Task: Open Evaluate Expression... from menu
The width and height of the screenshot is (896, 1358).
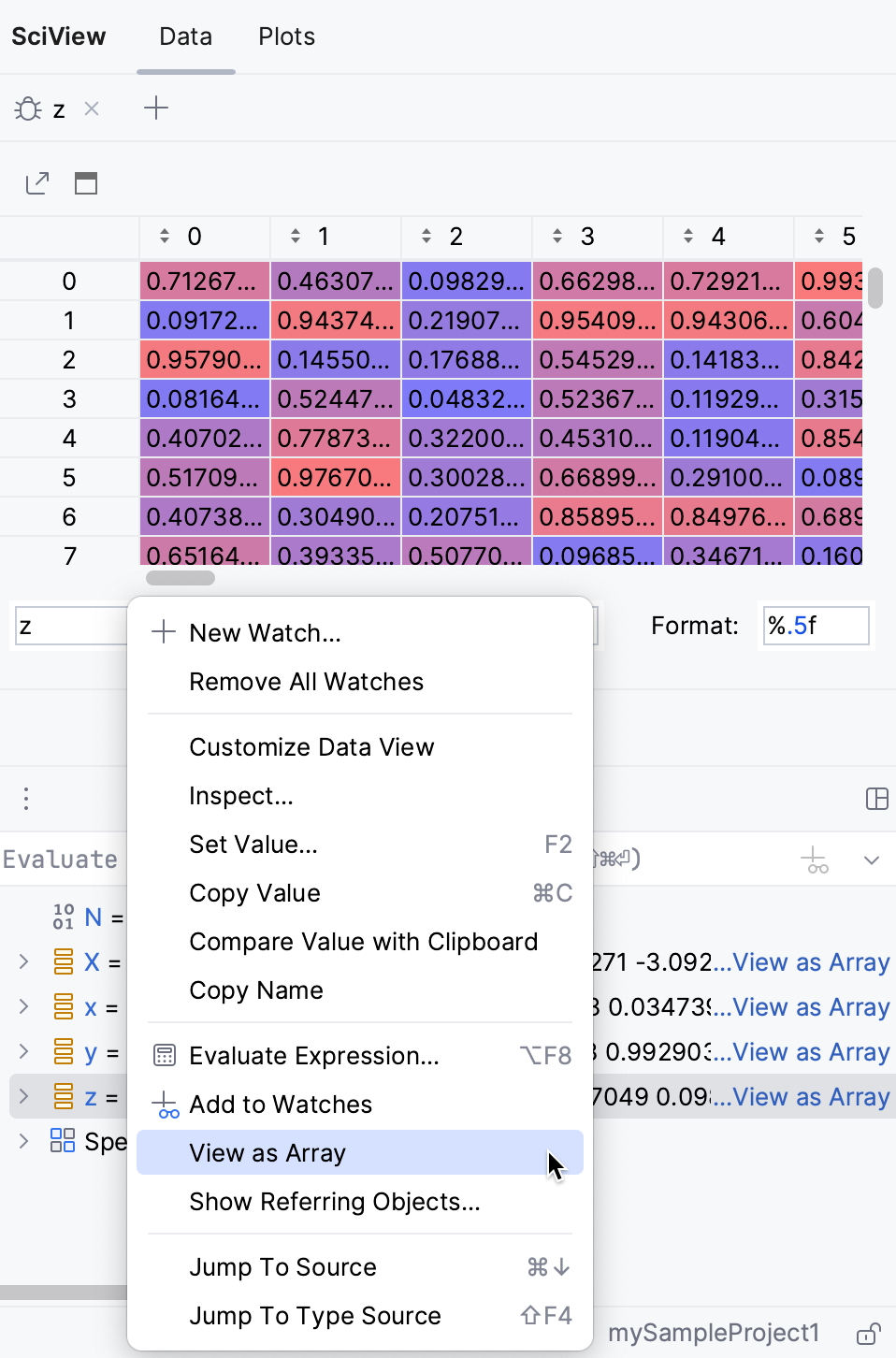Action: [360, 1056]
